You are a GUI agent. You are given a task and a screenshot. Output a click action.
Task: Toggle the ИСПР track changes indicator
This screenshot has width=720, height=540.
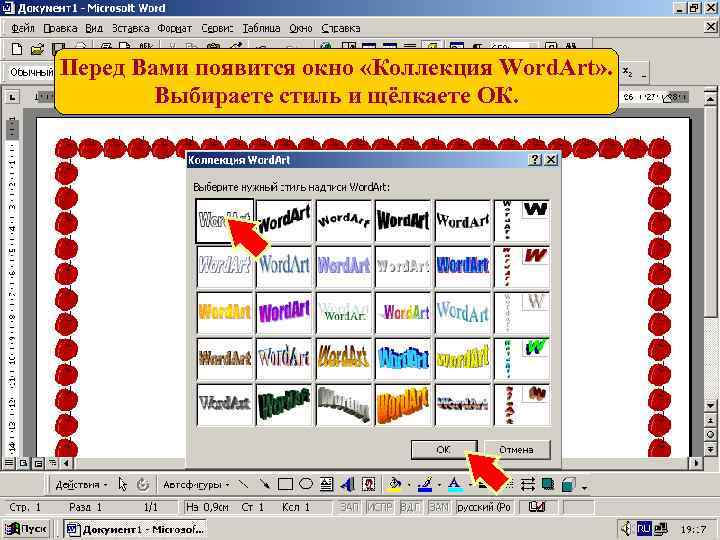click(x=380, y=507)
